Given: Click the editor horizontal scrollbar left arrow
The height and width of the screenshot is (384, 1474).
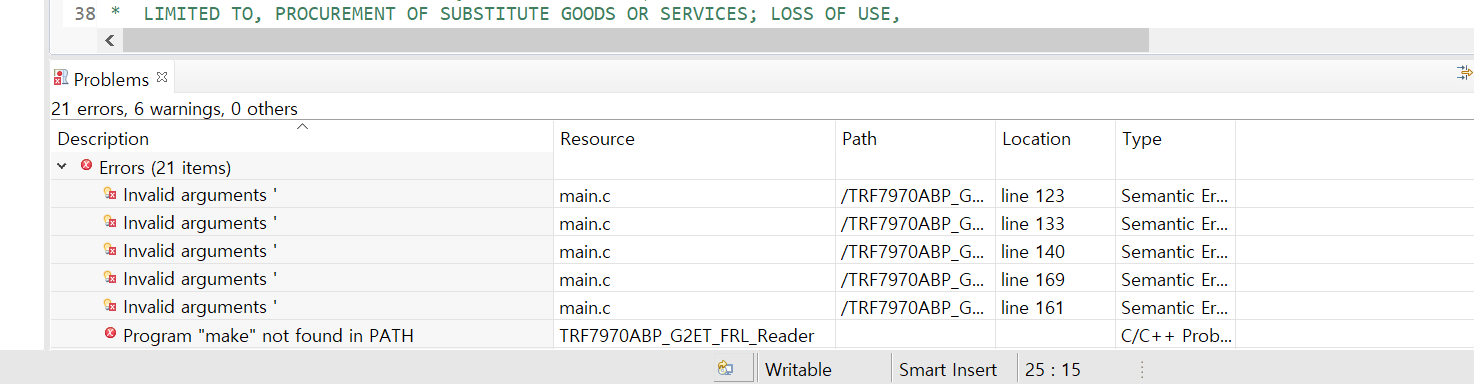Looking at the screenshot, I should [x=109, y=40].
